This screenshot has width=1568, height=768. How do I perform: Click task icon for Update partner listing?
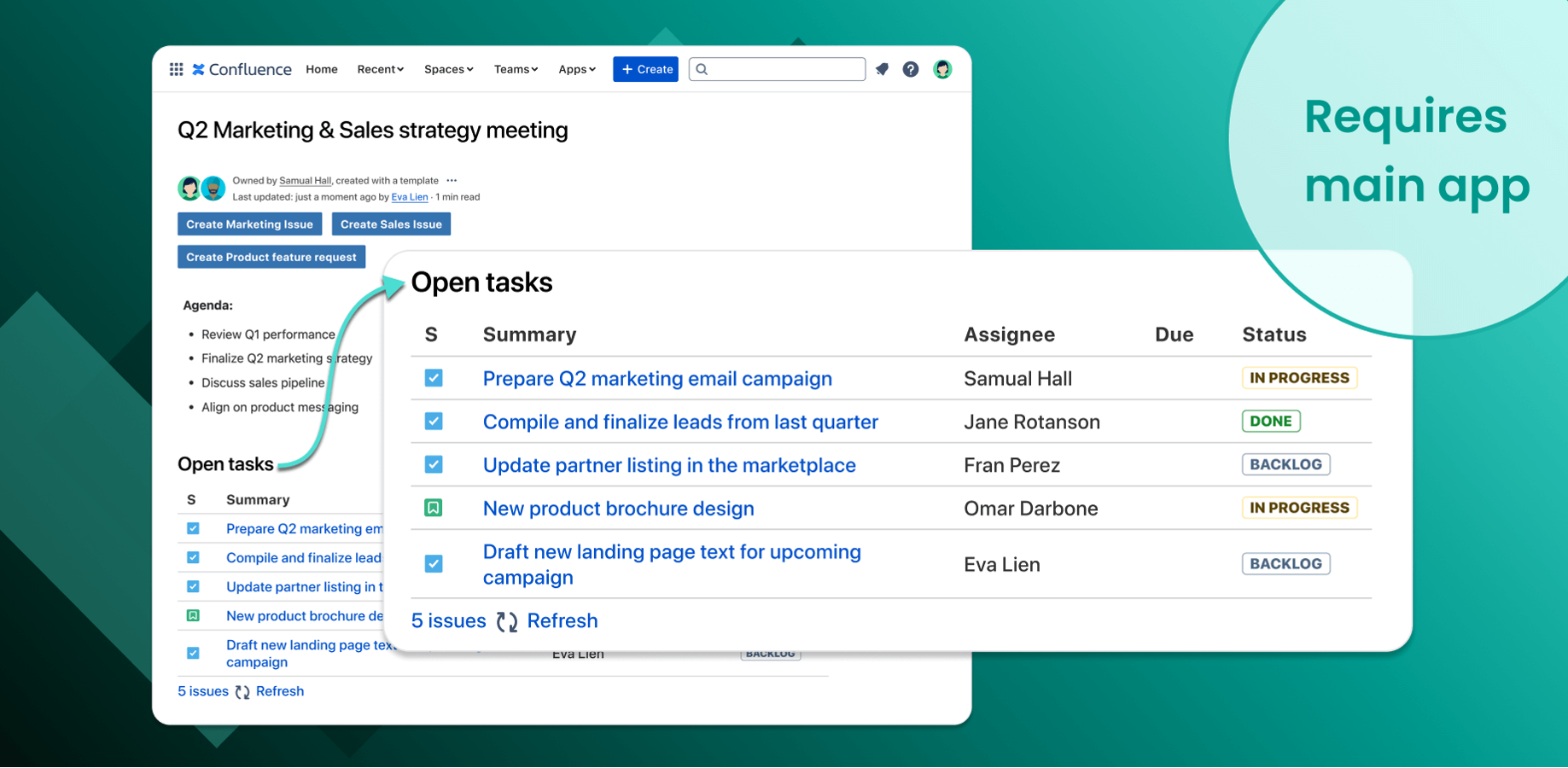pos(434,464)
